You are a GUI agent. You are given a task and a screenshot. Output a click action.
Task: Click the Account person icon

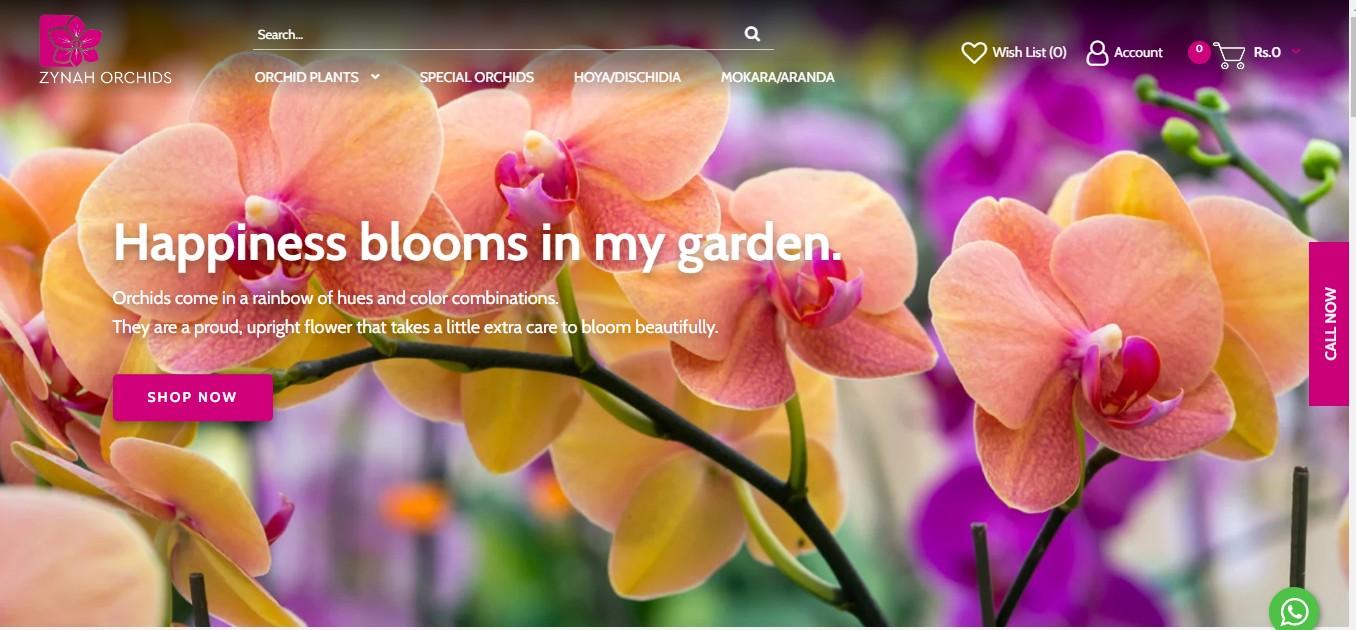coord(1097,52)
